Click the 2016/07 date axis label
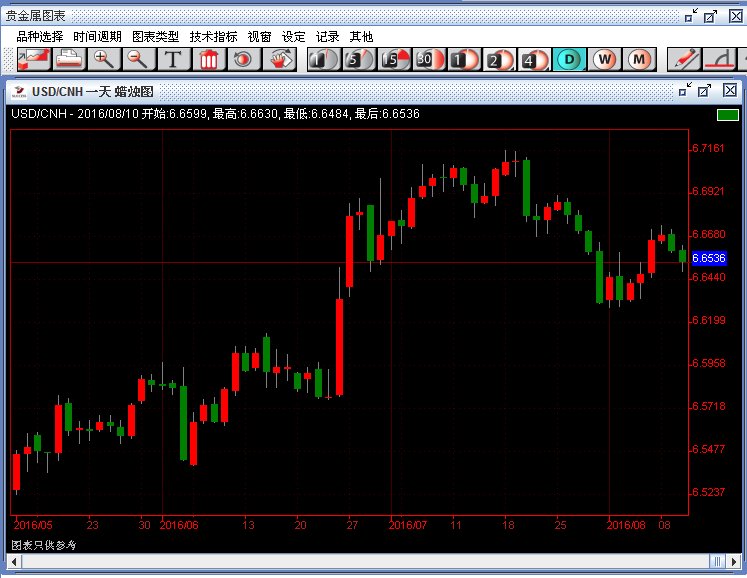Image resolution: width=747 pixels, height=578 pixels. coord(408,525)
